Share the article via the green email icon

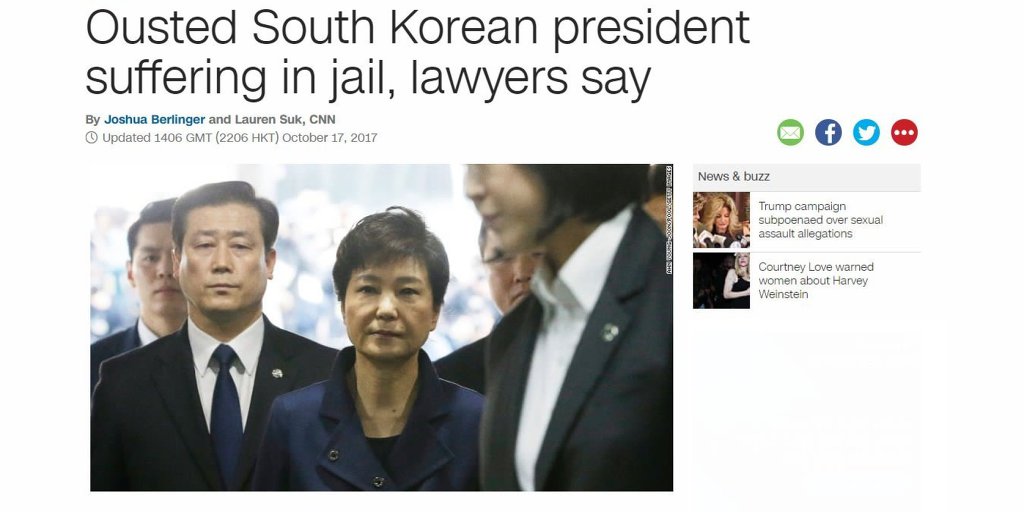click(x=790, y=133)
